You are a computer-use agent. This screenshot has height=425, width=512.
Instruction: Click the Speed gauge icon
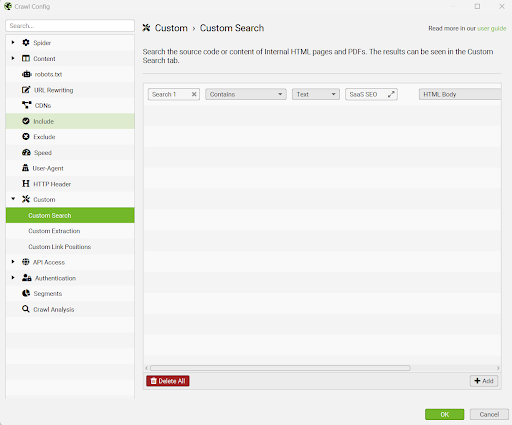tap(26, 152)
